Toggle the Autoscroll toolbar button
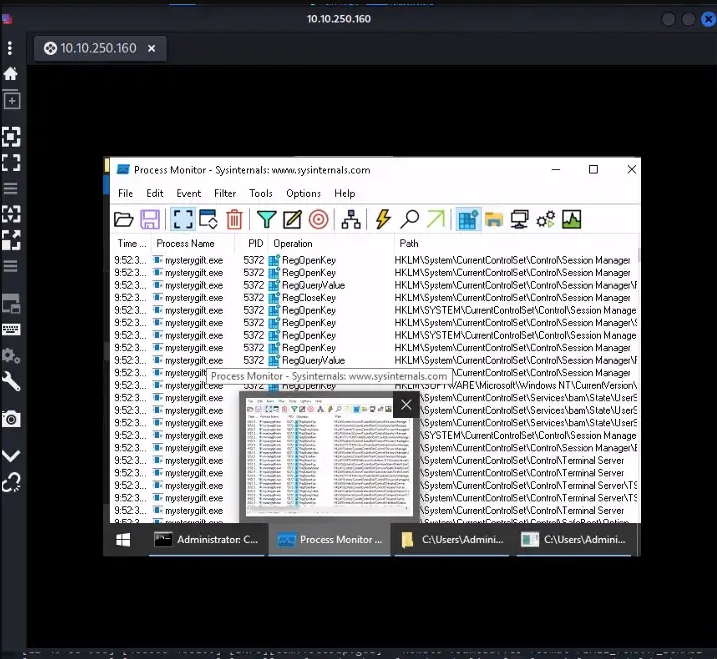 pos(208,220)
